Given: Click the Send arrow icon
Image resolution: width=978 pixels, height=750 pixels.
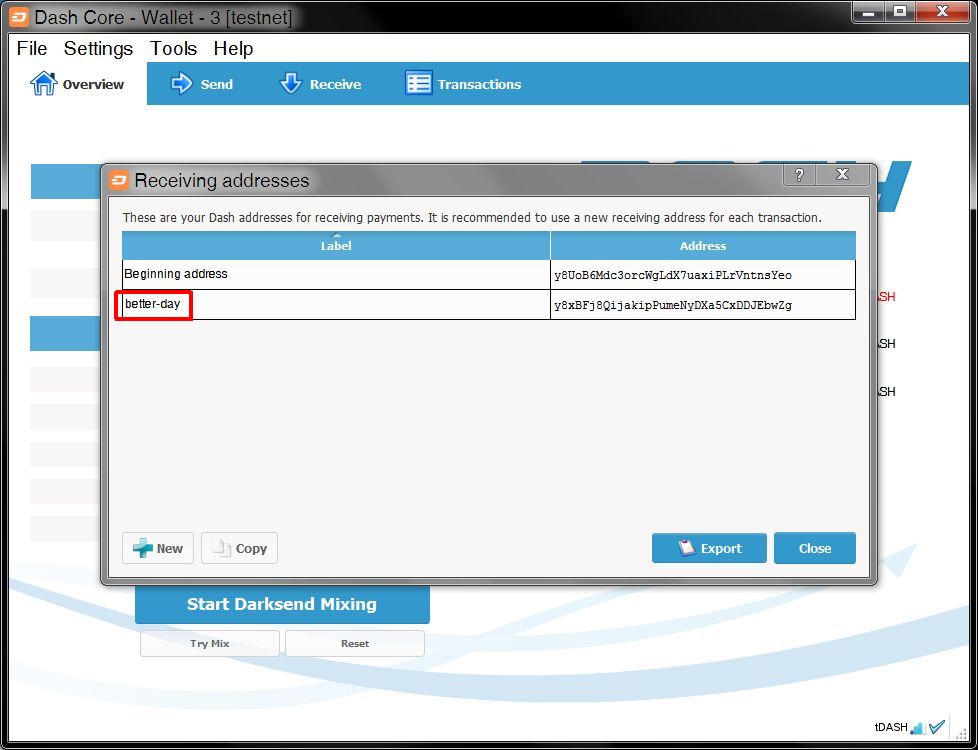Looking at the screenshot, I should coord(182,83).
